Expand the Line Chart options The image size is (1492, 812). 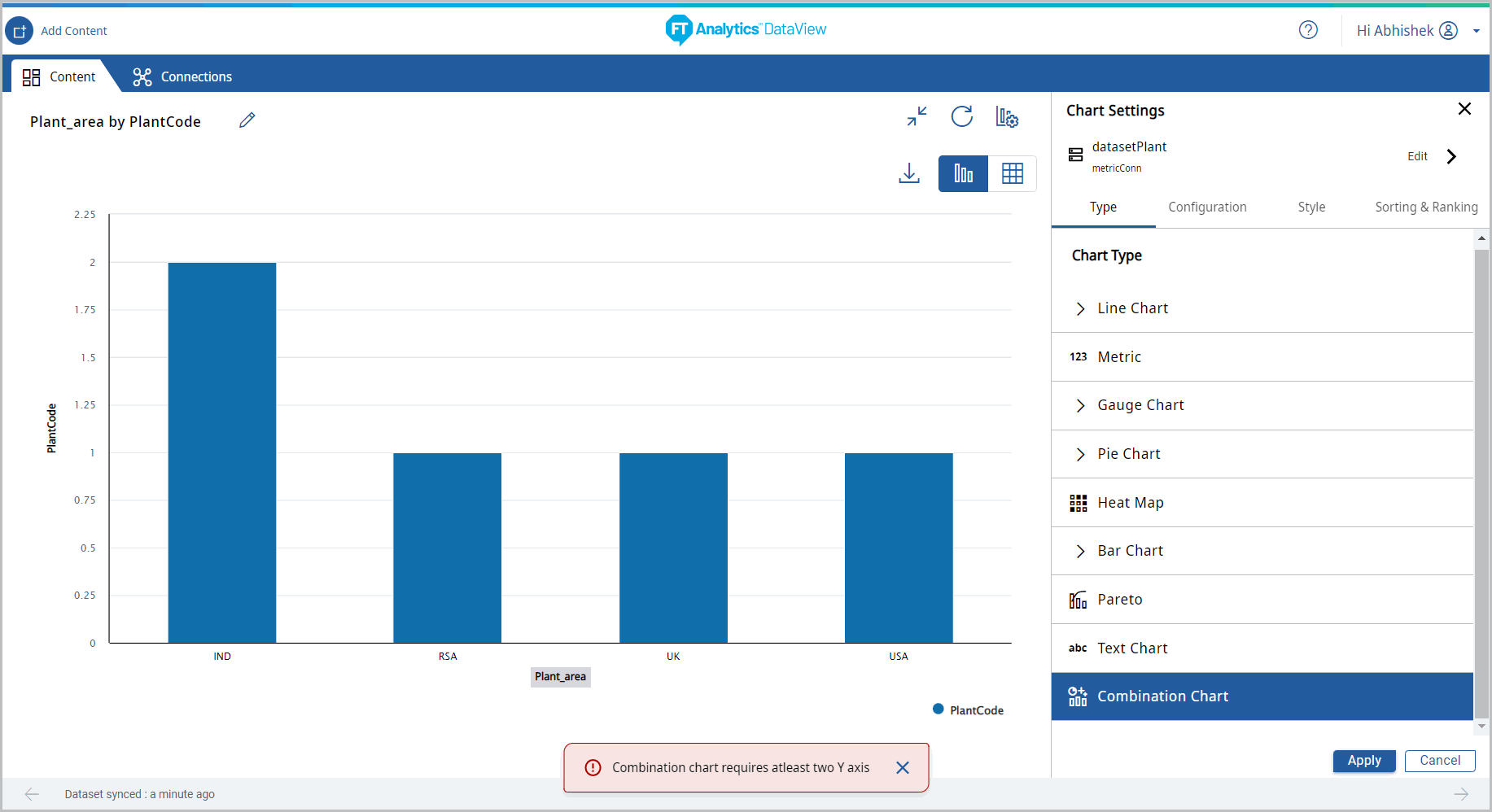point(1080,308)
